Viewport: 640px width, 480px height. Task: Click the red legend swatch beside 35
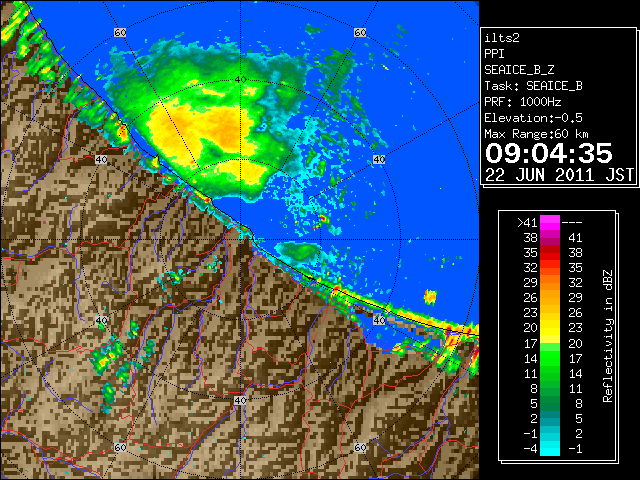[549, 253]
